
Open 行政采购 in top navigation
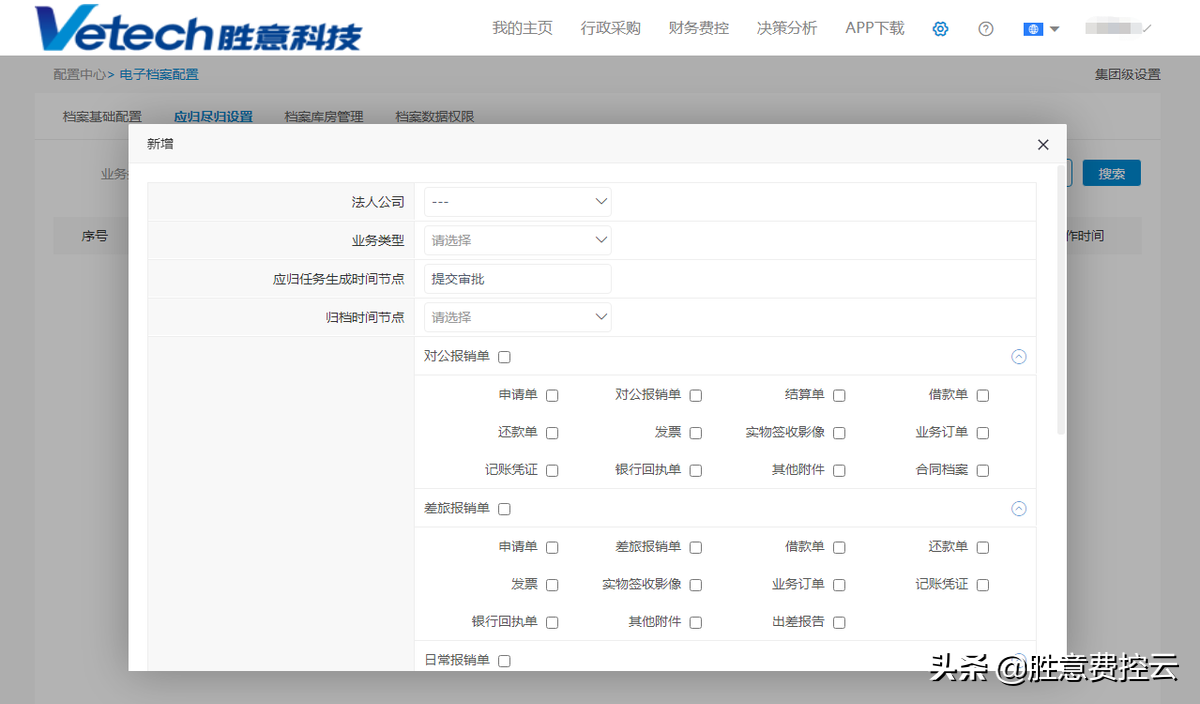point(610,28)
